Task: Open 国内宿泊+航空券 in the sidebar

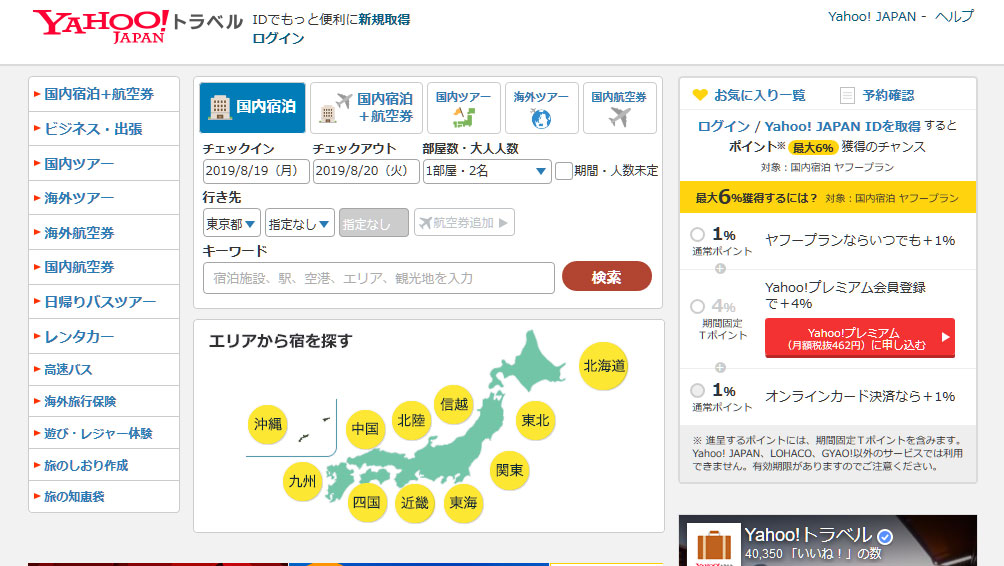Action: point(104,94)
